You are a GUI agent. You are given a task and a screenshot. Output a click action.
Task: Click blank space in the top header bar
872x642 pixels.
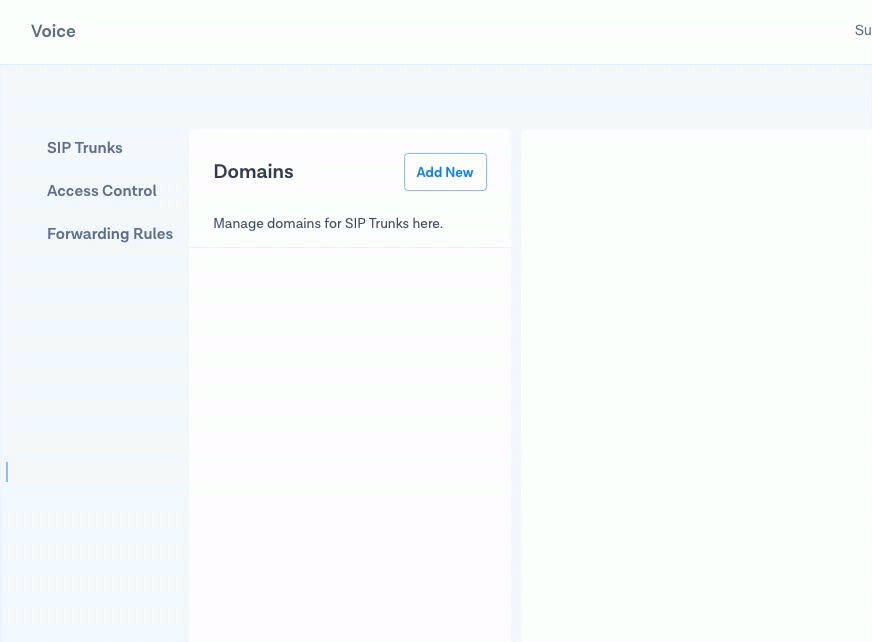tap(450, 31)
